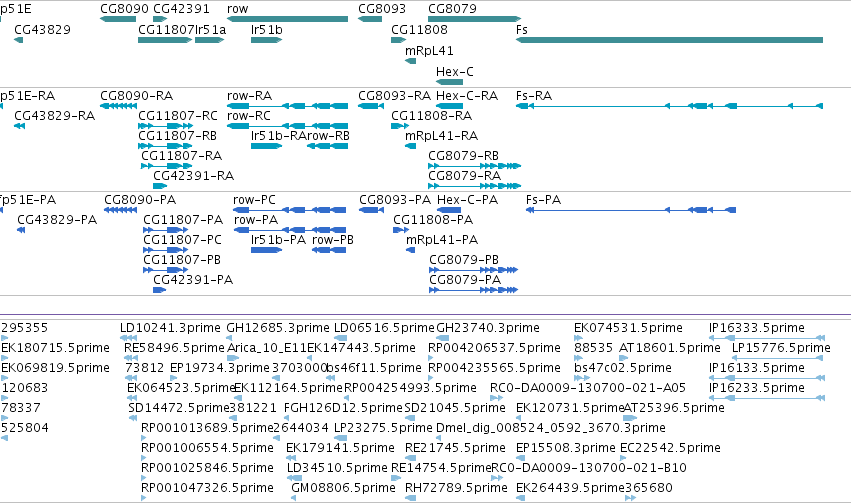The image size is (851, 503).
Task: Select the CG8079-RB transcript label
Action: (x=463, y=156)
